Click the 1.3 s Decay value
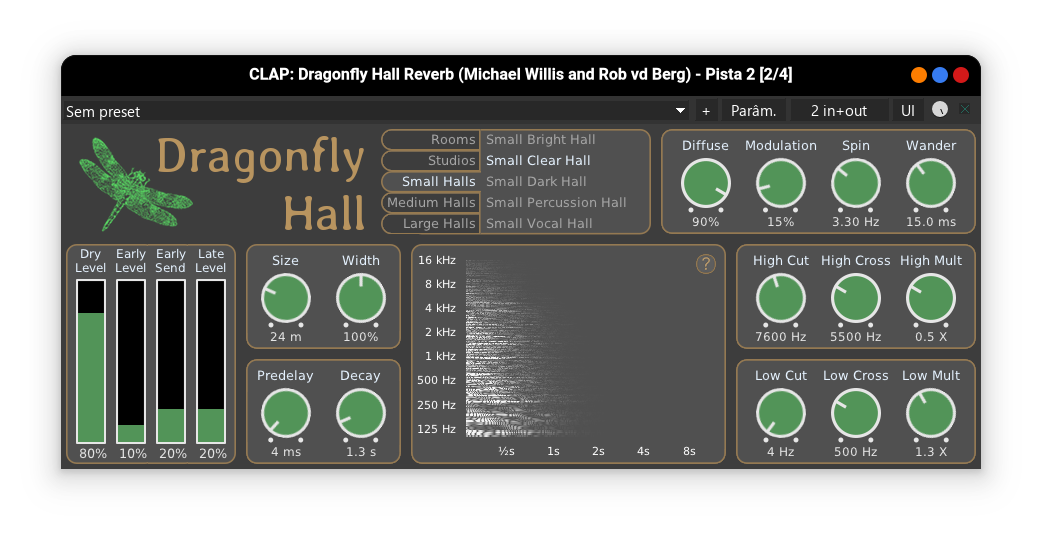 (360, 452)
